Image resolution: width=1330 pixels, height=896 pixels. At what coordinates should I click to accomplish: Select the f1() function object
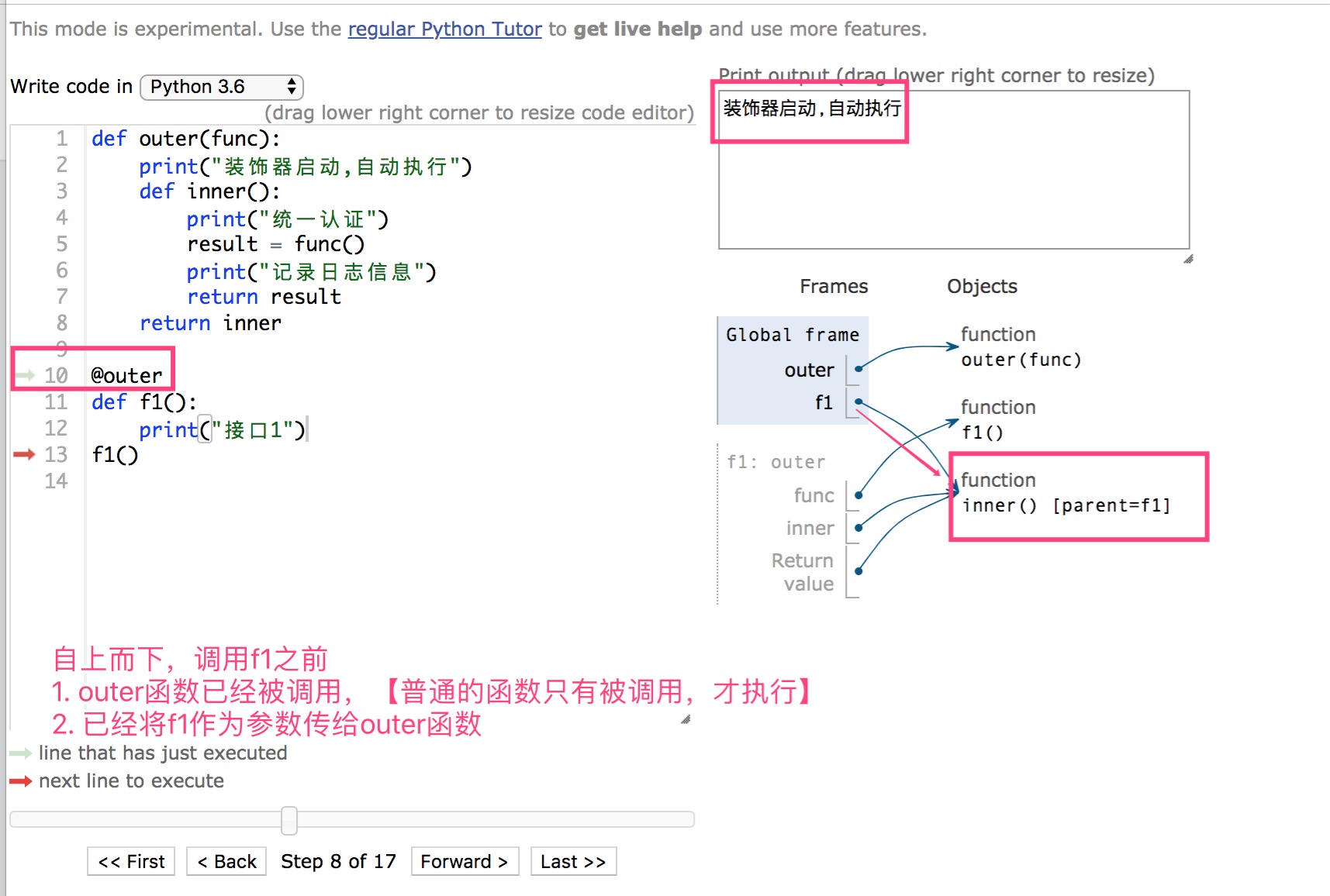(997, 420)
